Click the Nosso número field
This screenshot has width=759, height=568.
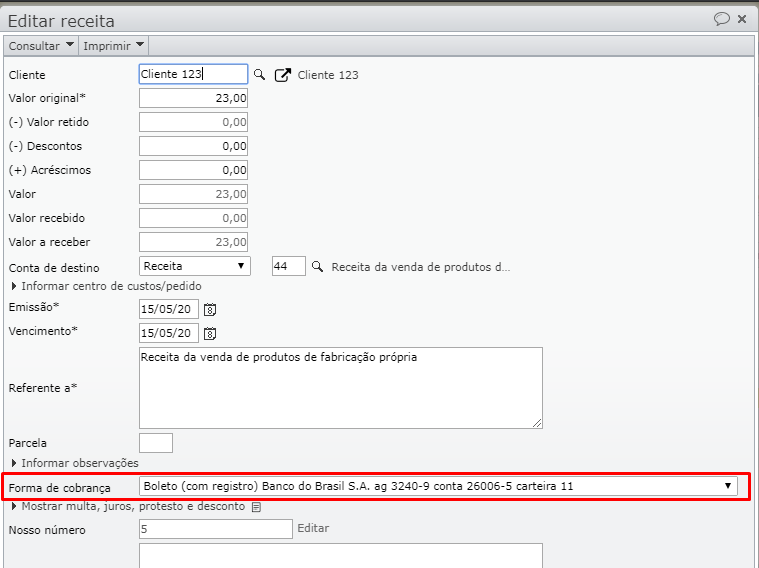215,529
